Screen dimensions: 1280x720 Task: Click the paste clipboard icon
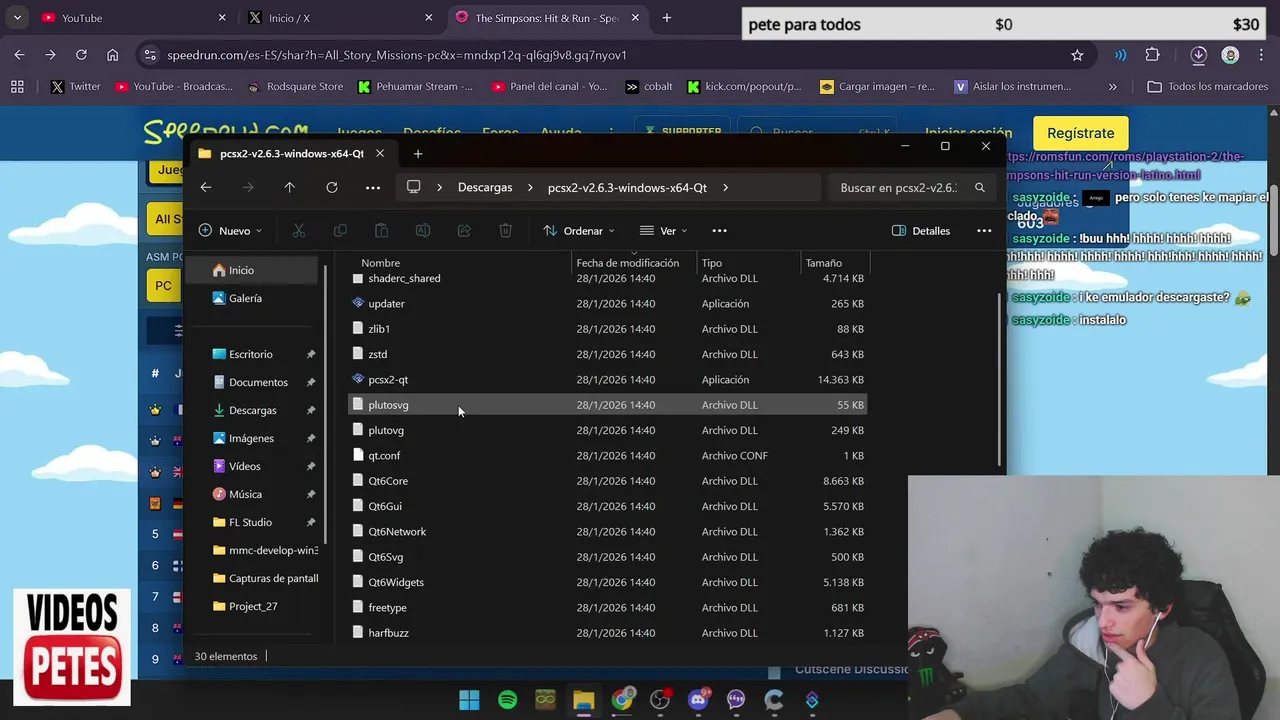[x=381, y=231]
